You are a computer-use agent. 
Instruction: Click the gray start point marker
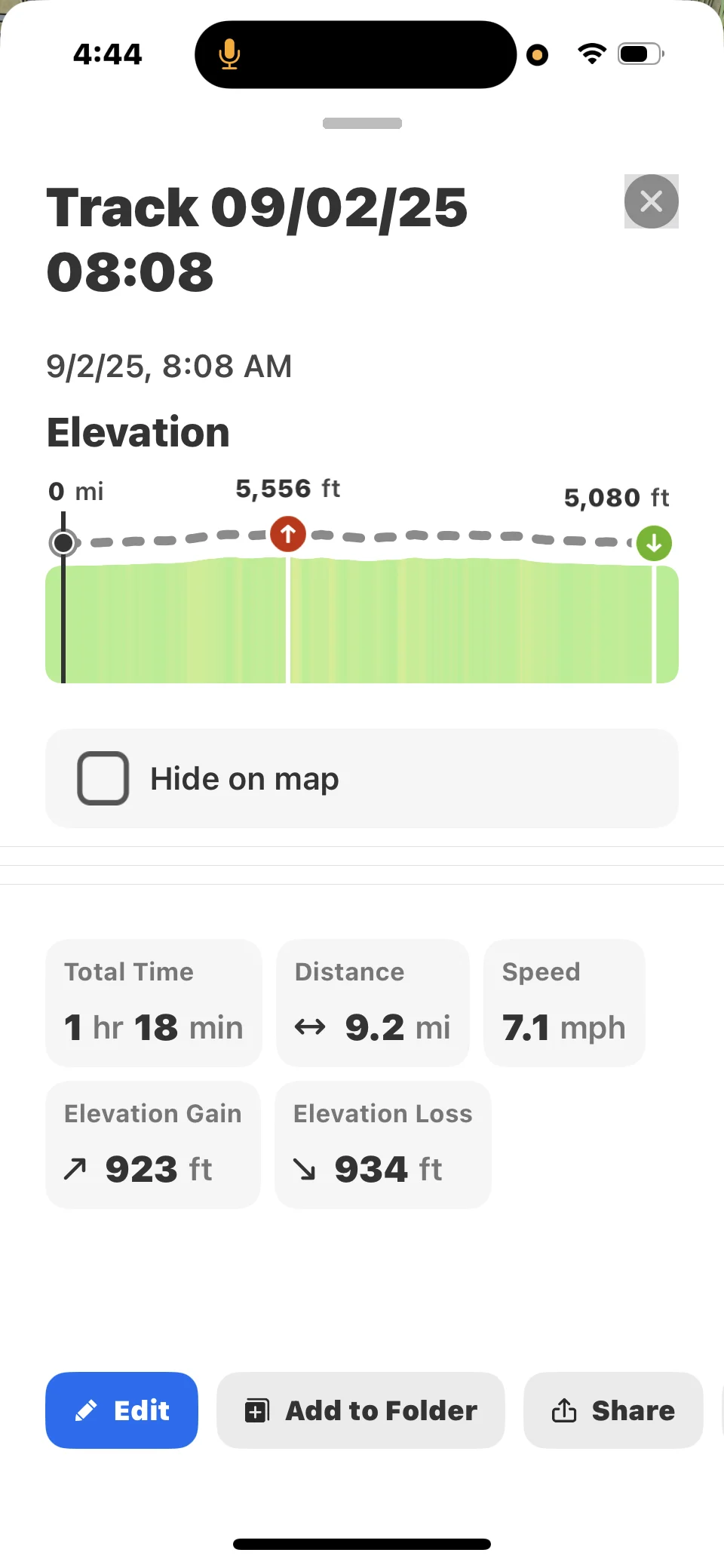(63, 542)
